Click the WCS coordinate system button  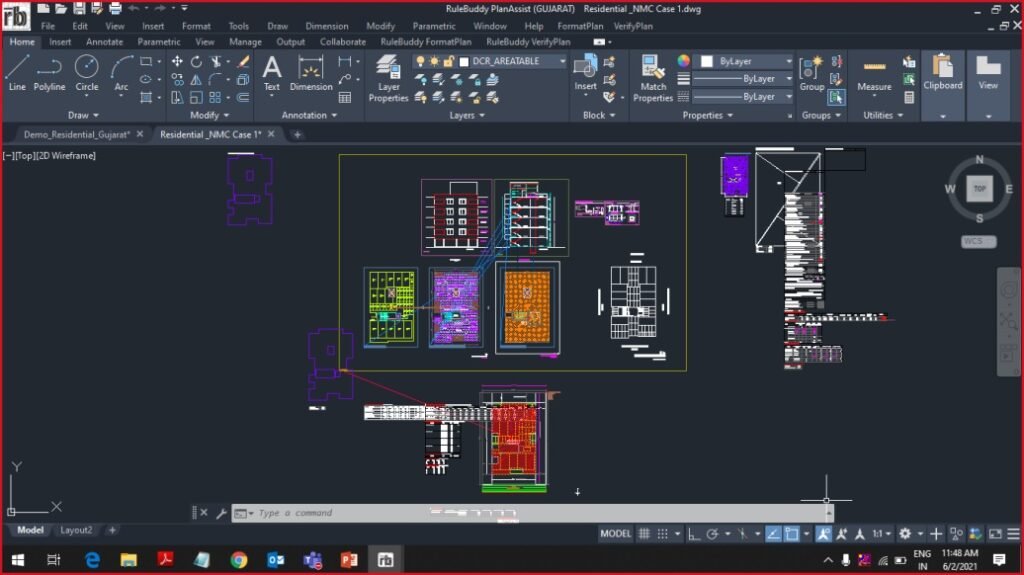978,241
